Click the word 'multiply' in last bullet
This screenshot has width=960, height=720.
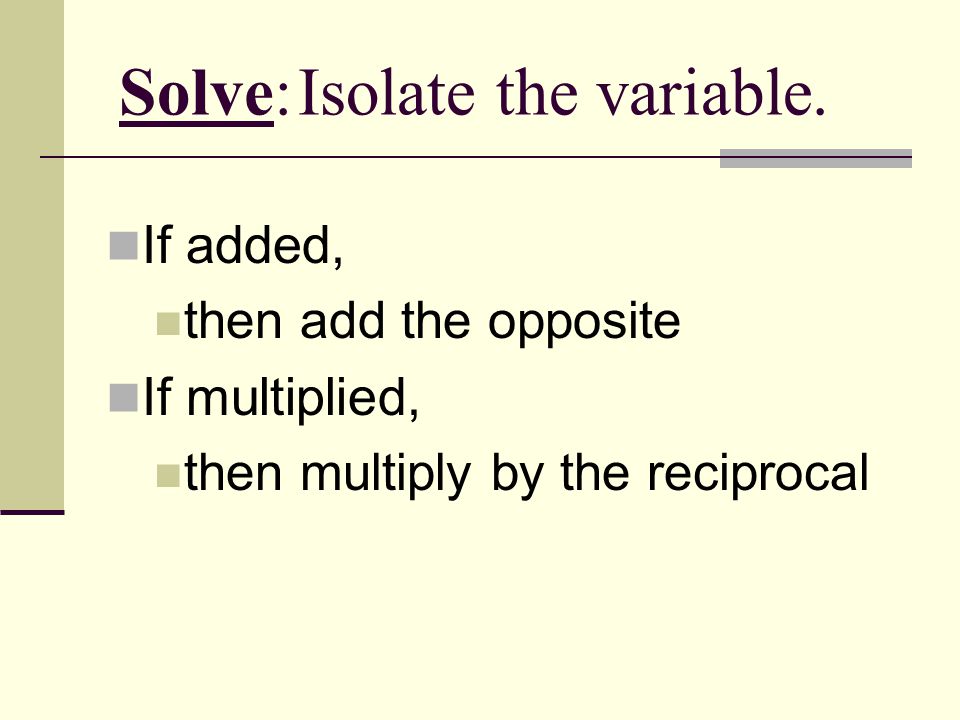coord(386,474)
